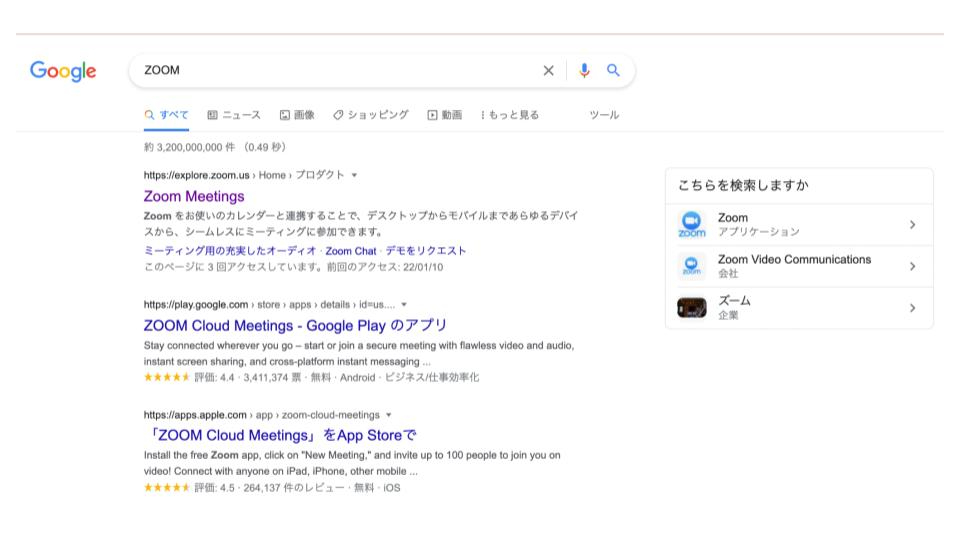Open the Zoom Meetings result link
The image size is (960, 540).
[x=194, y=196]
